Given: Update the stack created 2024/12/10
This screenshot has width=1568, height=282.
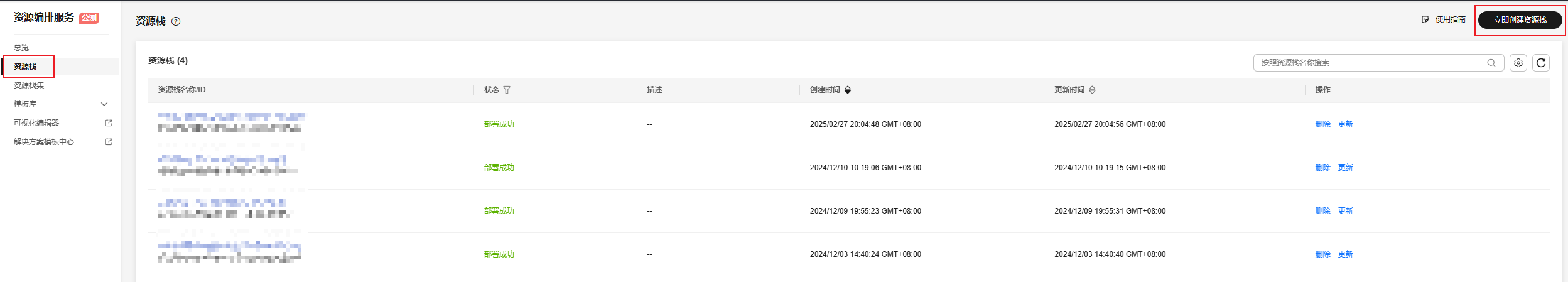Looking at the screenshot, I should coord(1345,168).
